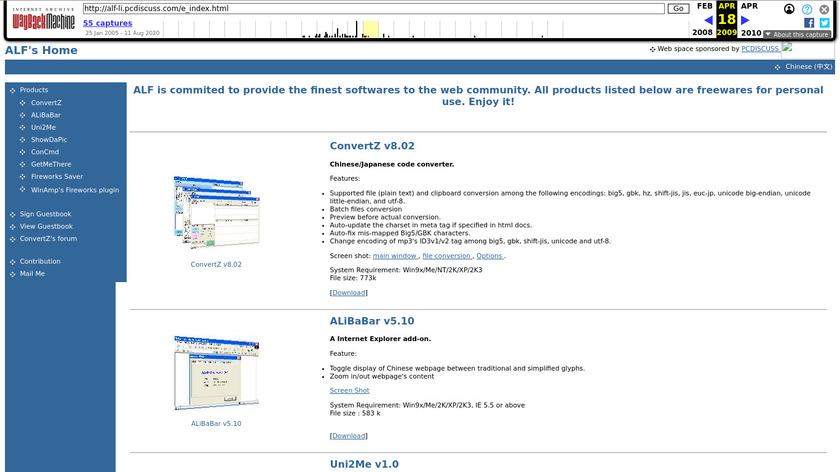Switch to Chinese (中文) version
This screenshot has width=840, height=472.
coord(808,67)
